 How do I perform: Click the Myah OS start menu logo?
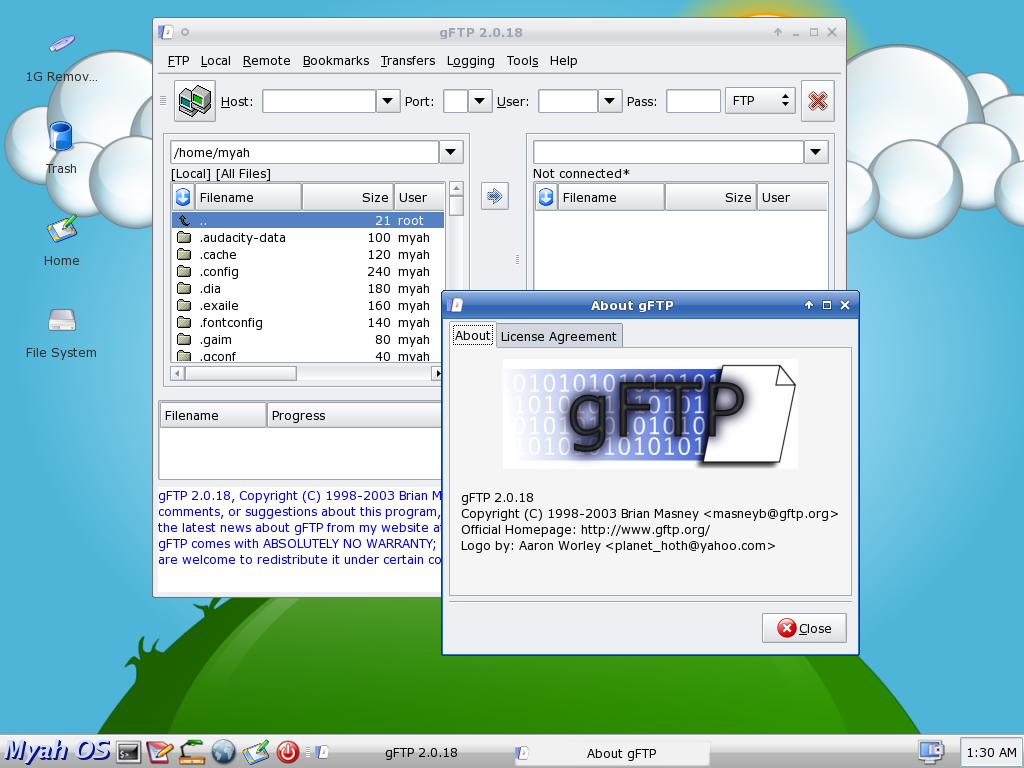click(x=57, y=751)
